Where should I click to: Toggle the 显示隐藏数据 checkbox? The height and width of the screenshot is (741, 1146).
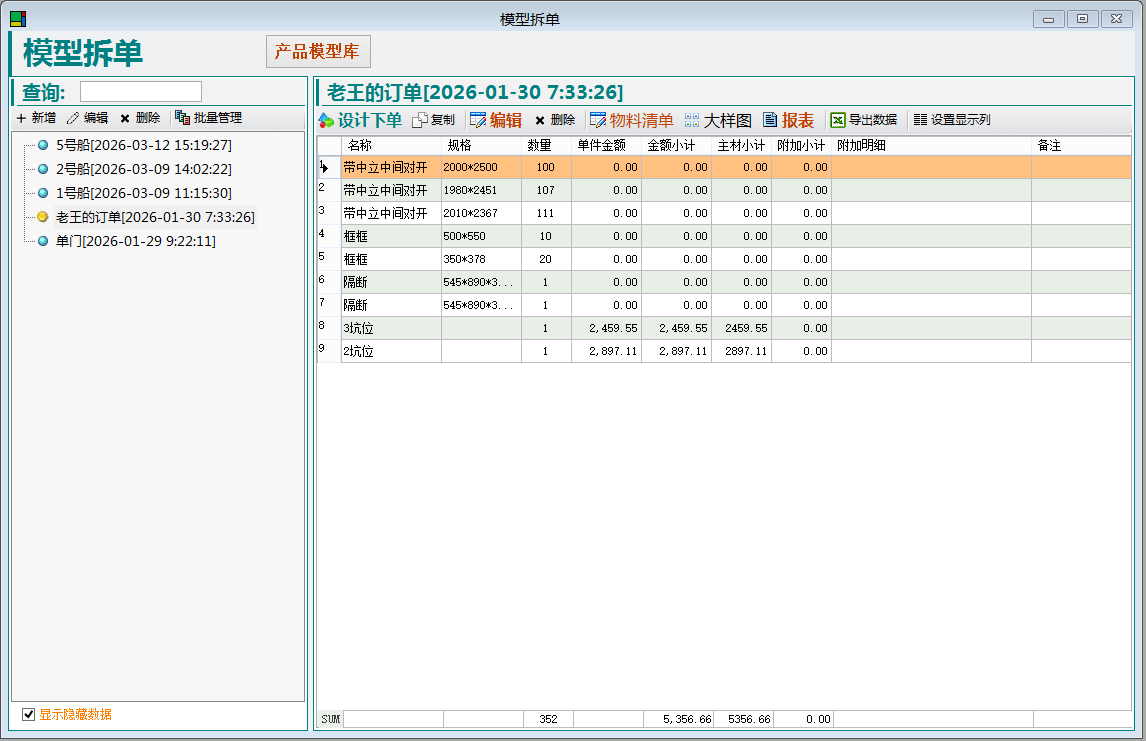[29, 714]
